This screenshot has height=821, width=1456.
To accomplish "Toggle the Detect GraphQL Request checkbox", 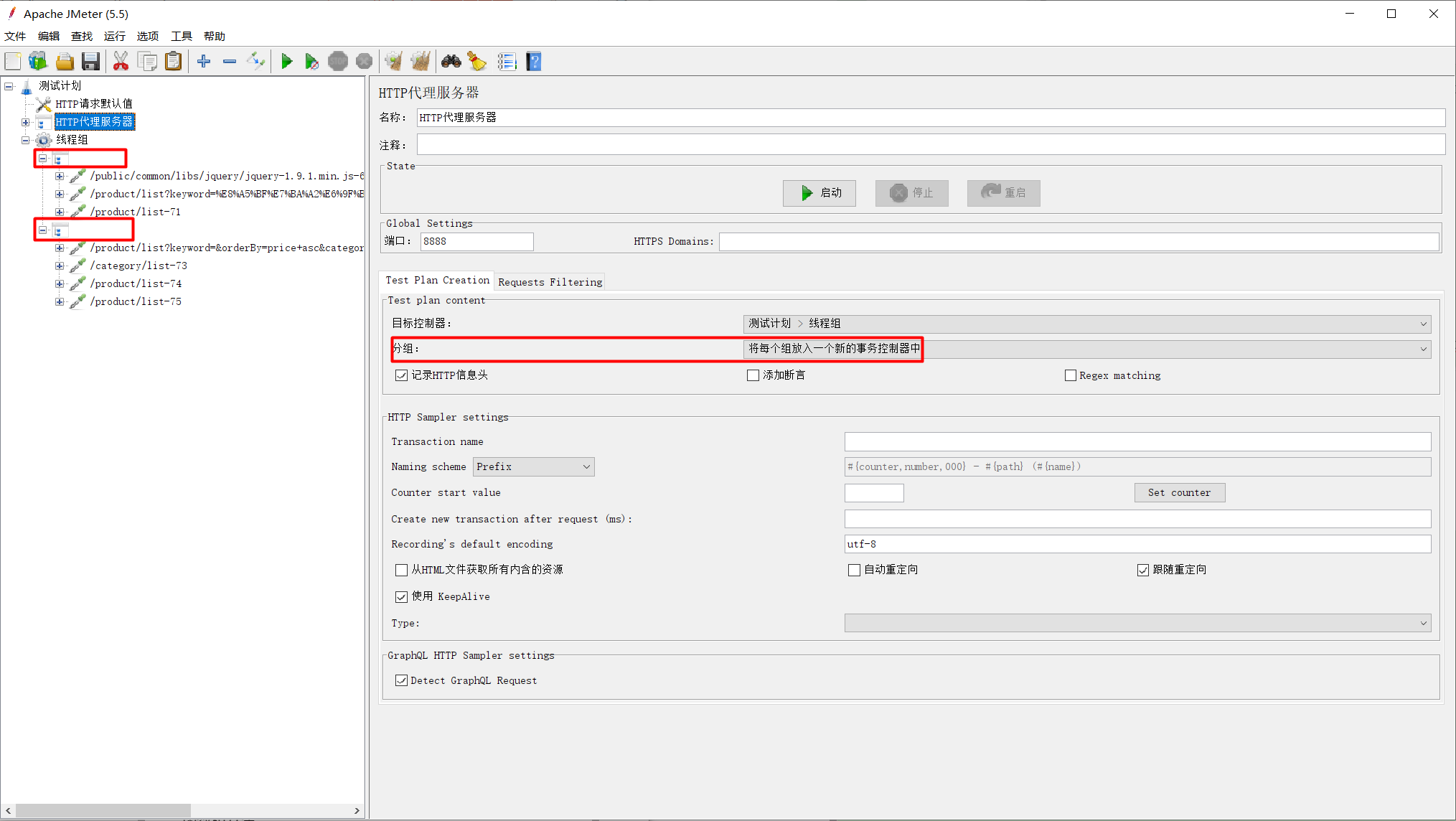I will pyautogui.click(x=401, y=681).
